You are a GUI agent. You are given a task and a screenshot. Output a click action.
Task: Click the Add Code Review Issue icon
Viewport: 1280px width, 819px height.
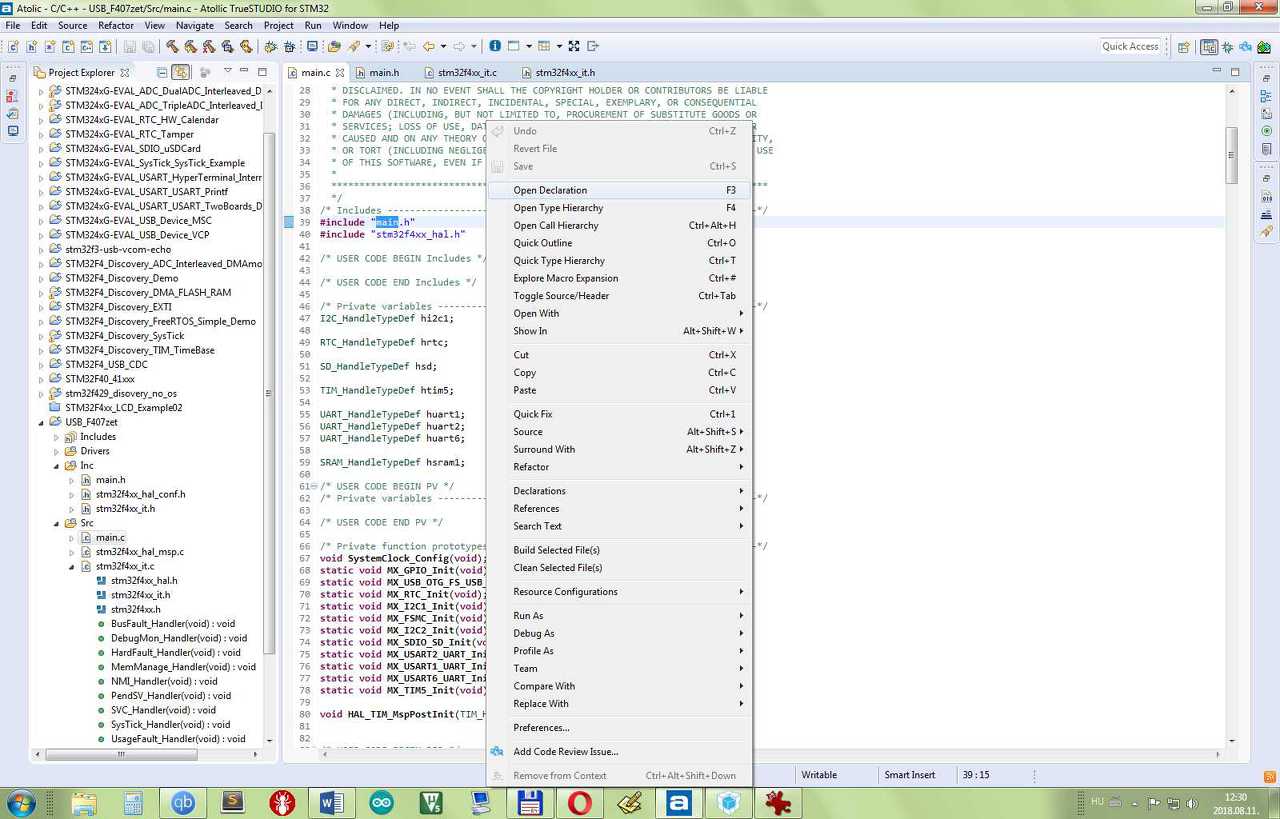[x=497, y=752]
